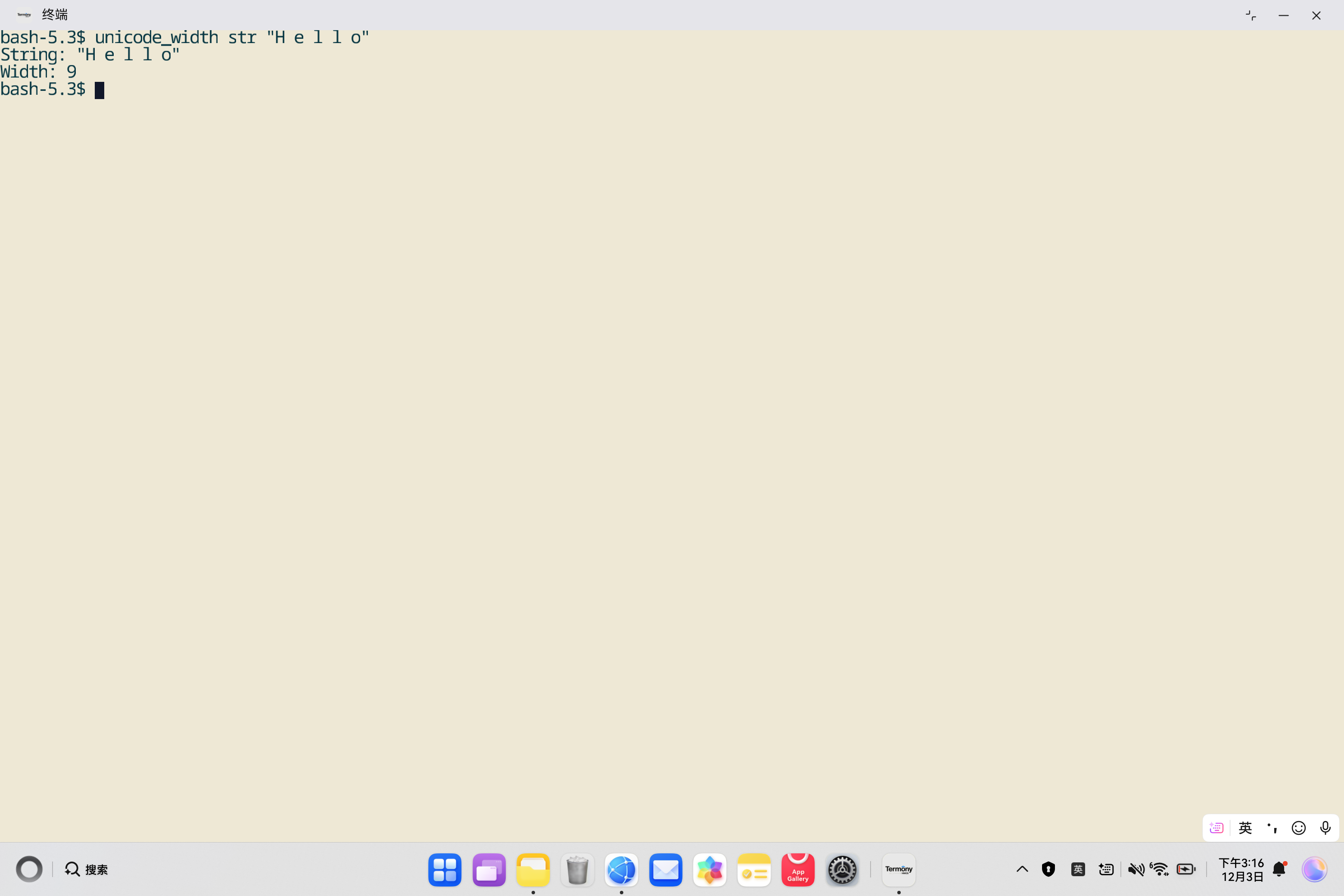Open the App Gallery dock icon

point(798,869)
